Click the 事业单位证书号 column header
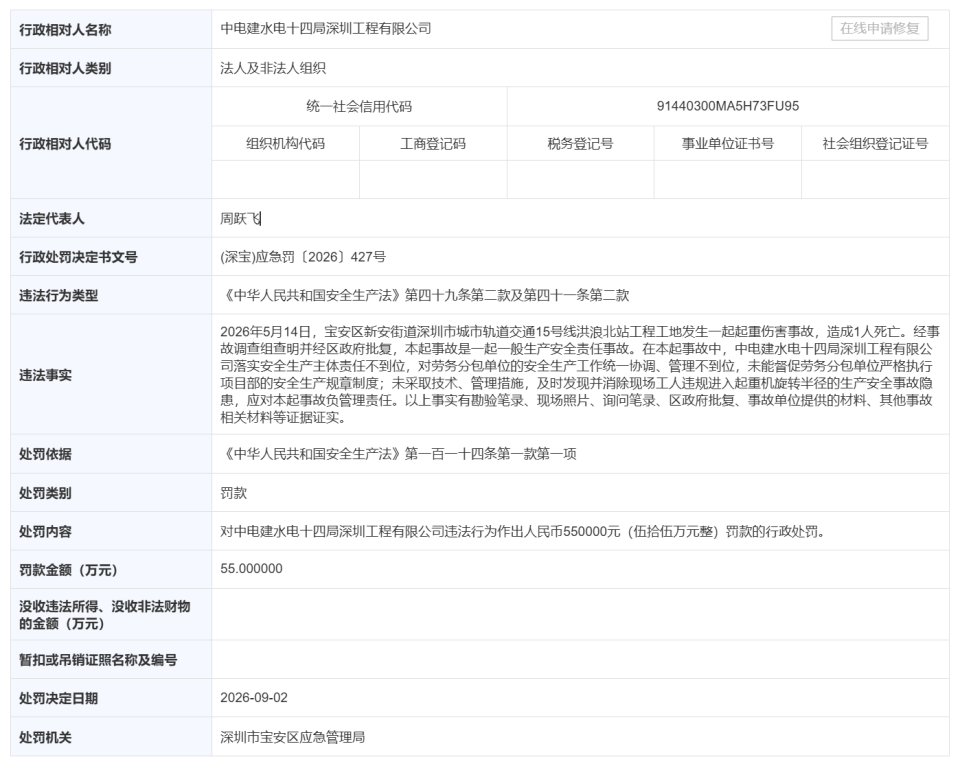The image size is (960, 768). tap(727, 144)
